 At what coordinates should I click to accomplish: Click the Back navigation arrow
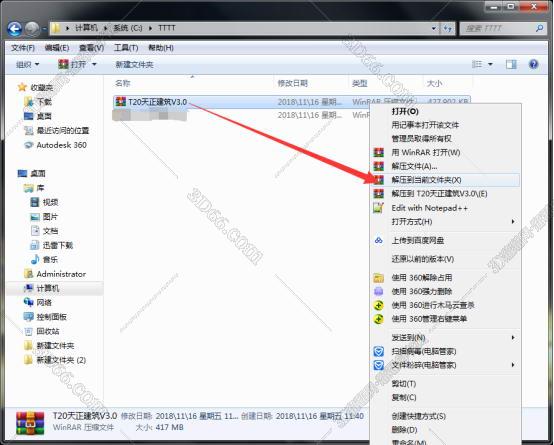point(15,29)
